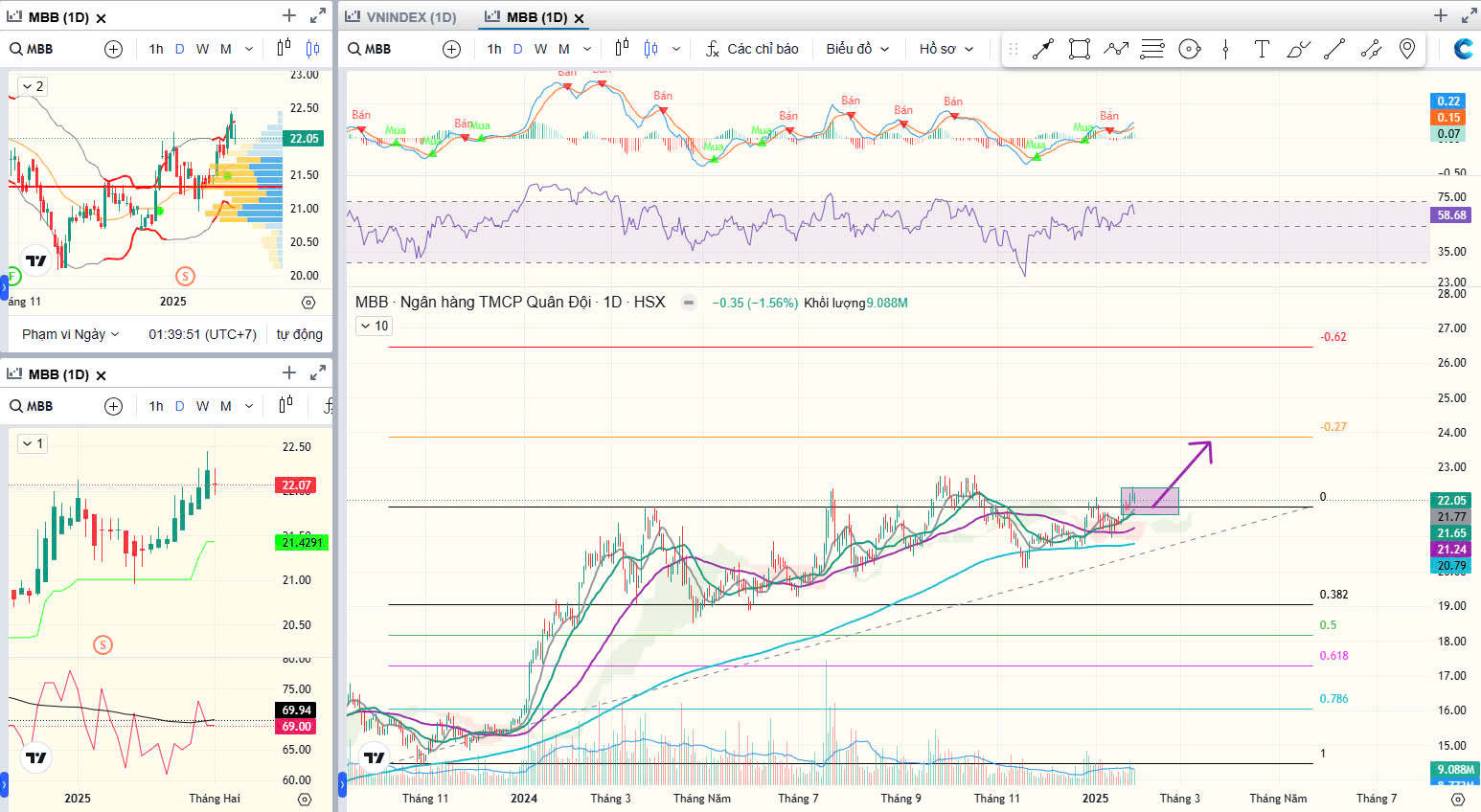1481x812 pixels.
Task: Click the minus icon beside MBB chart title
Action: pos(688,303)
